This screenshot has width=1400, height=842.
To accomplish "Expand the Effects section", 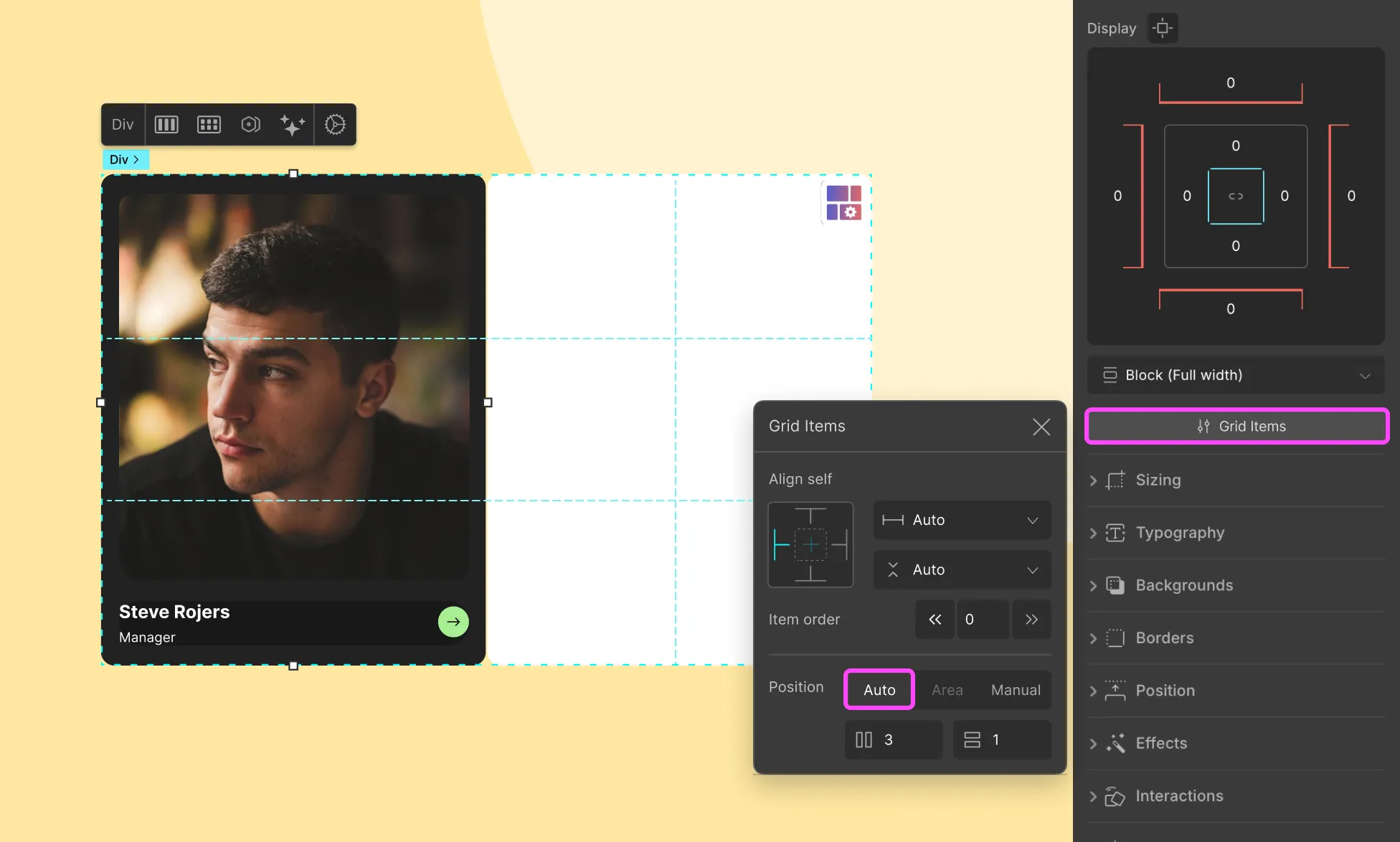I will click(1236, 743).
